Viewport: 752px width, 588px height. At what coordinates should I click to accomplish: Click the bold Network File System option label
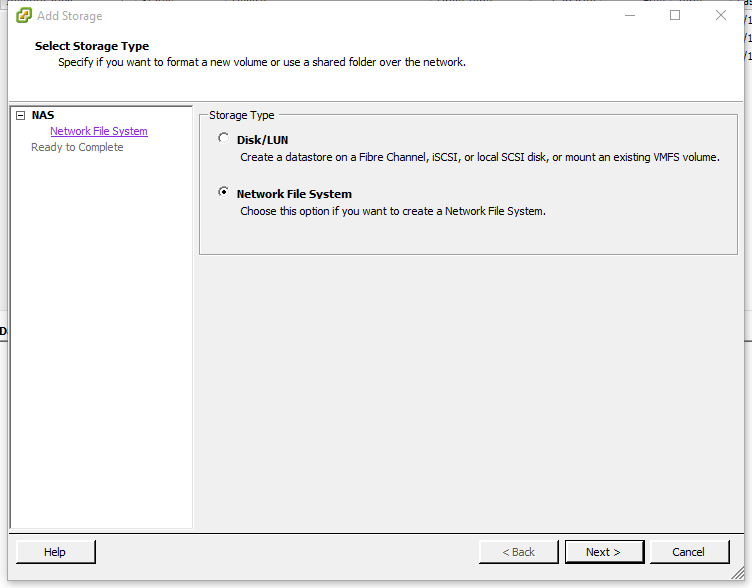(294, 194)
